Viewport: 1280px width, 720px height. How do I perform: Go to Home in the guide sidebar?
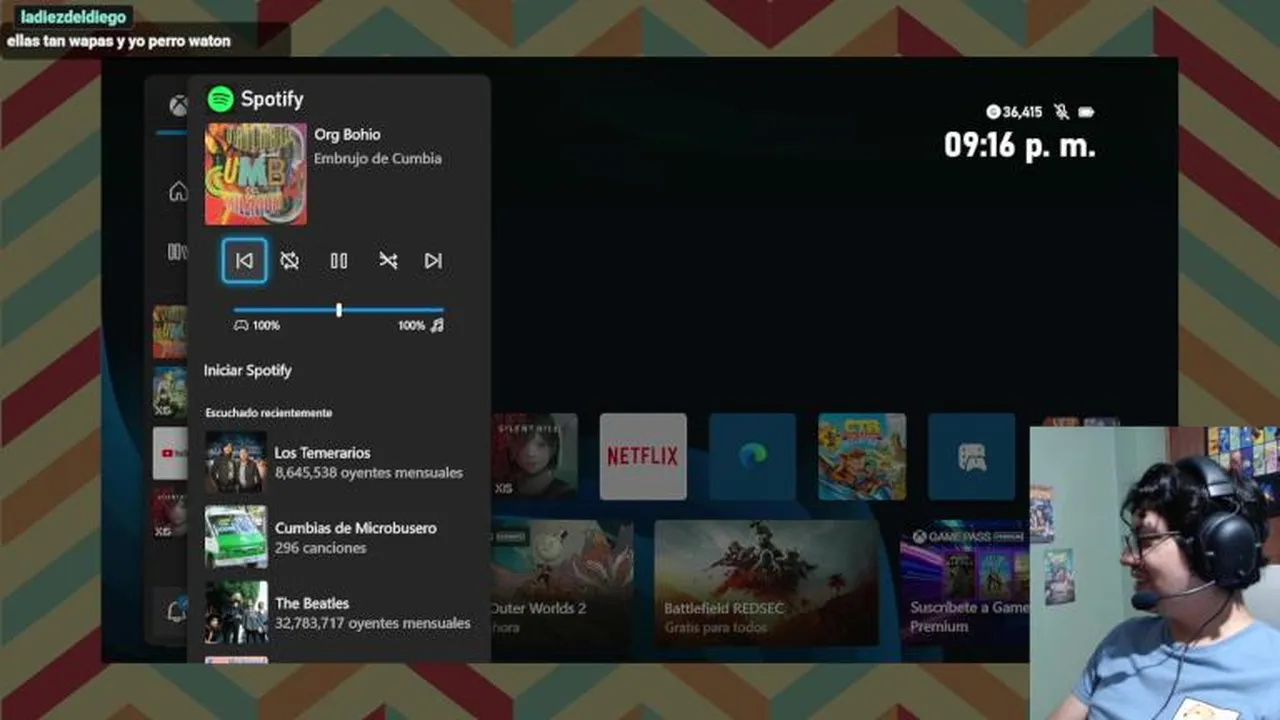(177, 191)
